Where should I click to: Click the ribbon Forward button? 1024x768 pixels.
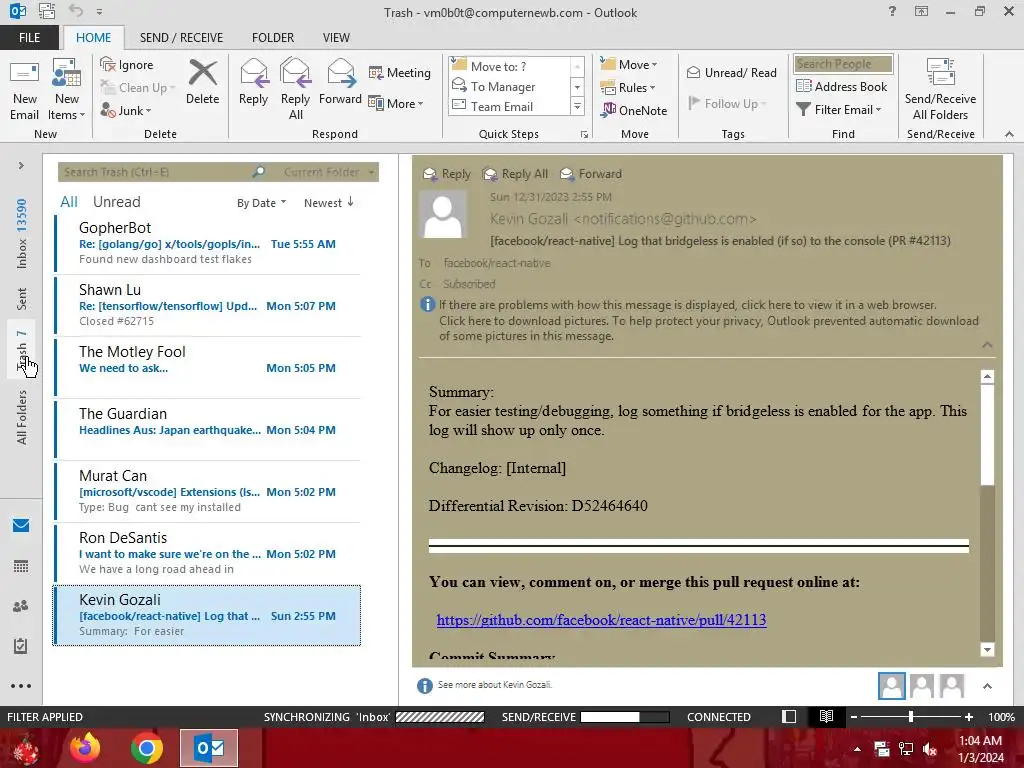click(x=340, y=82)
